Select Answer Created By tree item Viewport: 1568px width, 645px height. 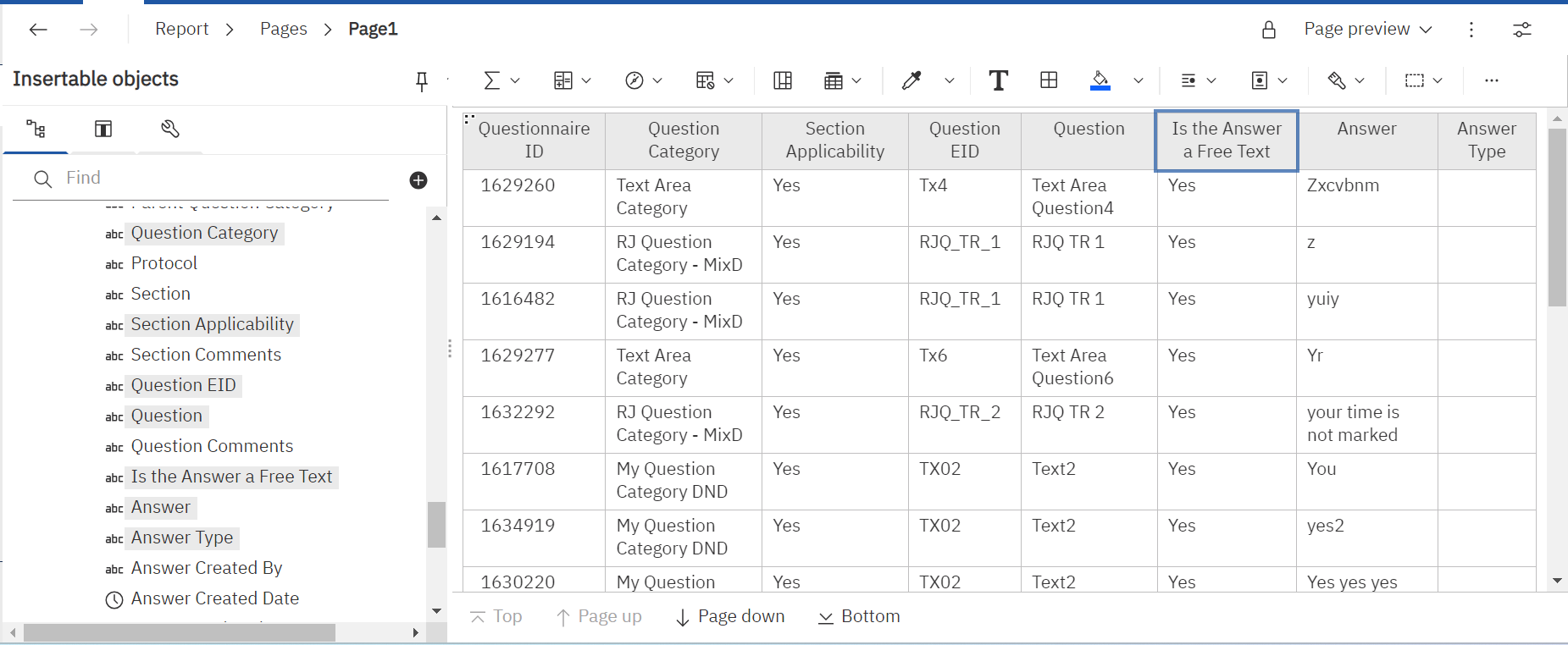(207, 568)
